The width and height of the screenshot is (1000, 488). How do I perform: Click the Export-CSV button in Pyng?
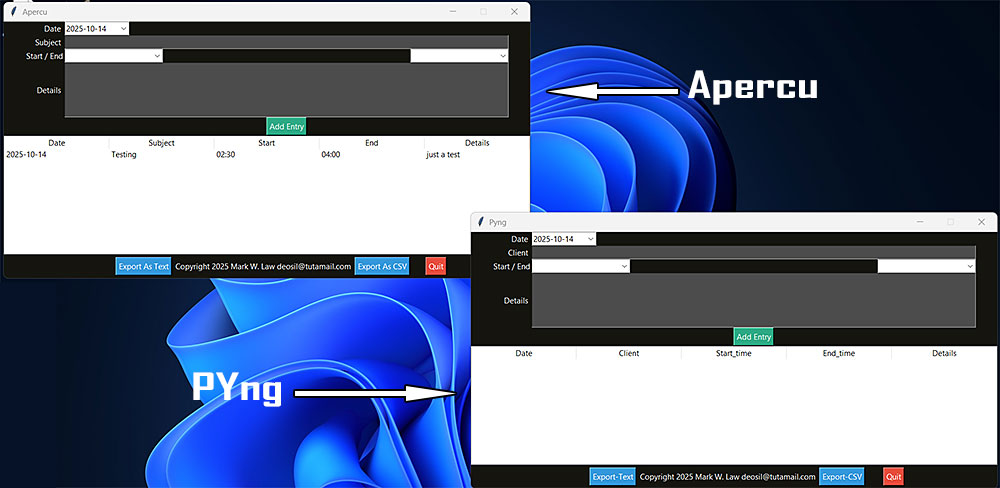[841, 477]
